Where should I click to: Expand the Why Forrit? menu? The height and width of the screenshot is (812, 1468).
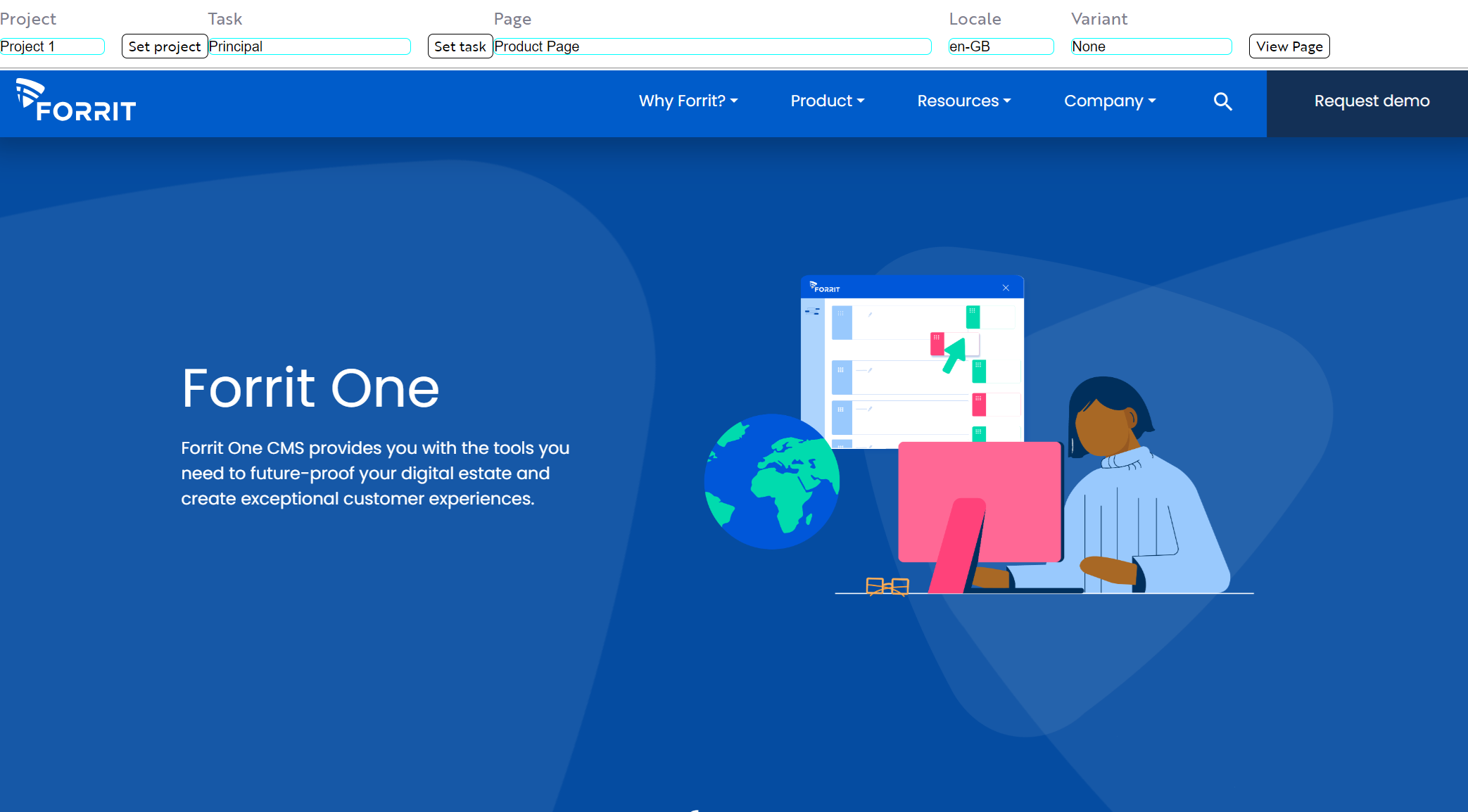(x=688, y=101)
